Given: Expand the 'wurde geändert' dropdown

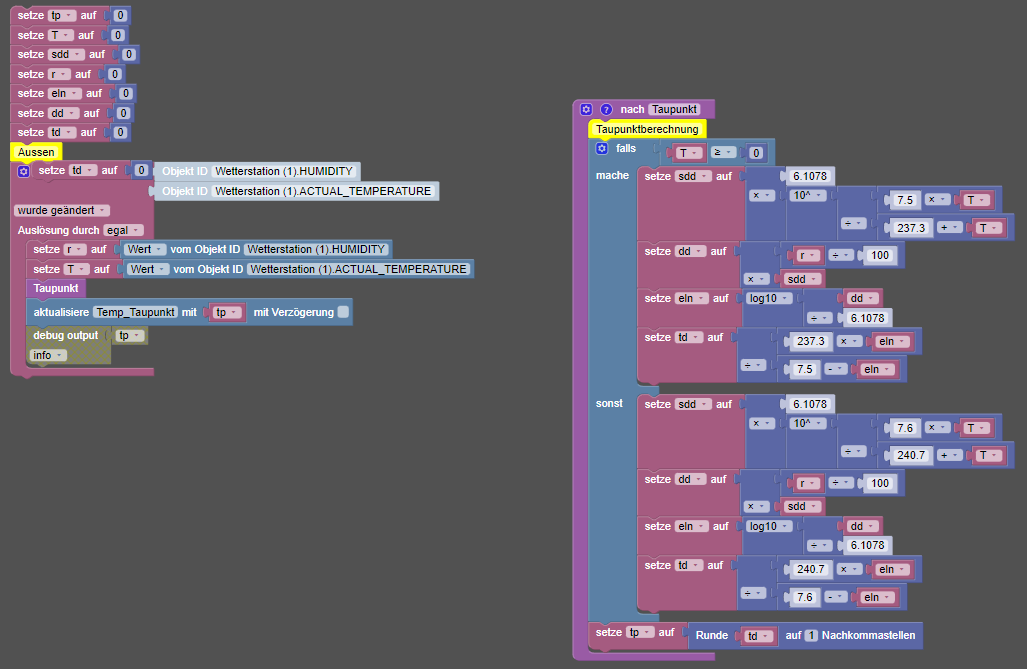Looking at the screenshot, I should [x=62, y=210].
